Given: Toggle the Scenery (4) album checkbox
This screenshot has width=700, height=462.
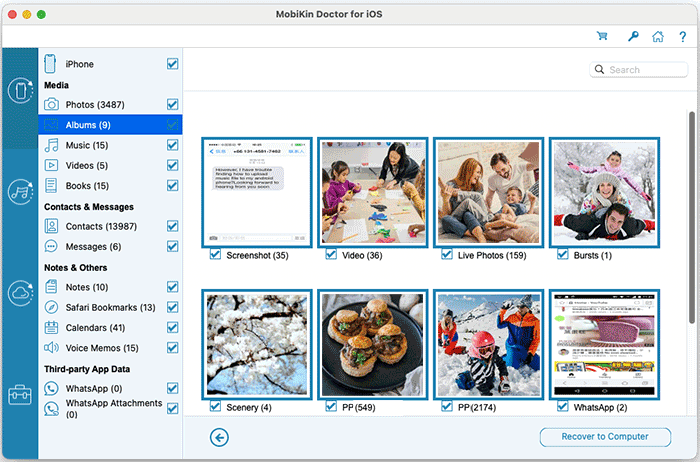Looking at the screenshot, I should click(215, 407).
